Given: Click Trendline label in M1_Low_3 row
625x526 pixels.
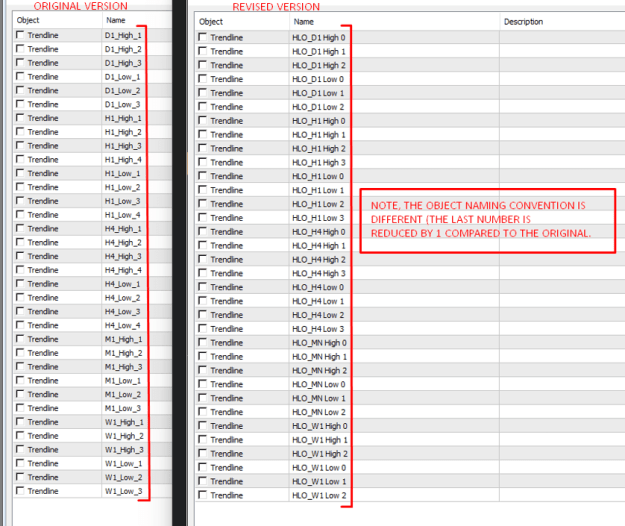Looking at the screenshot, I should click(x=43, y=408).
